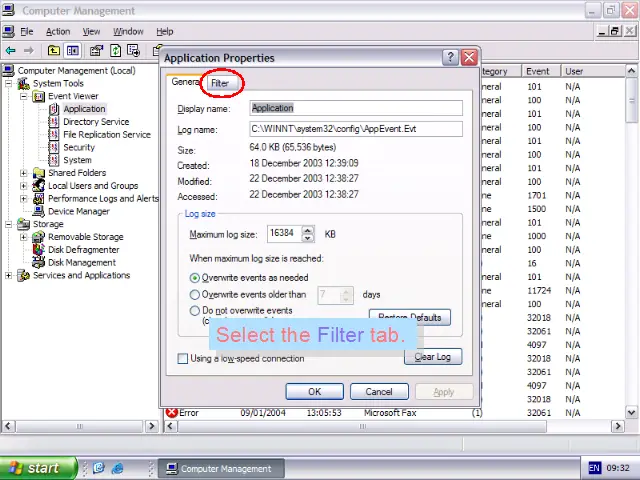The height and width of the screenshot is (480, 640).
Task: Check Using a low-speed connection box
Action: pos(182,358)
